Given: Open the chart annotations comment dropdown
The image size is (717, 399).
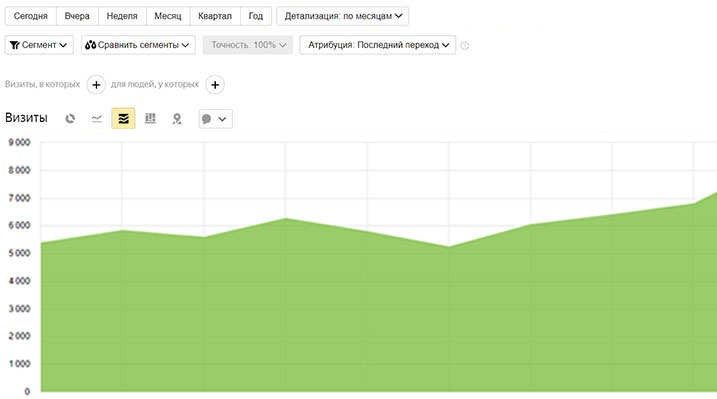Looking at the screenshot, I should [215, 119].
